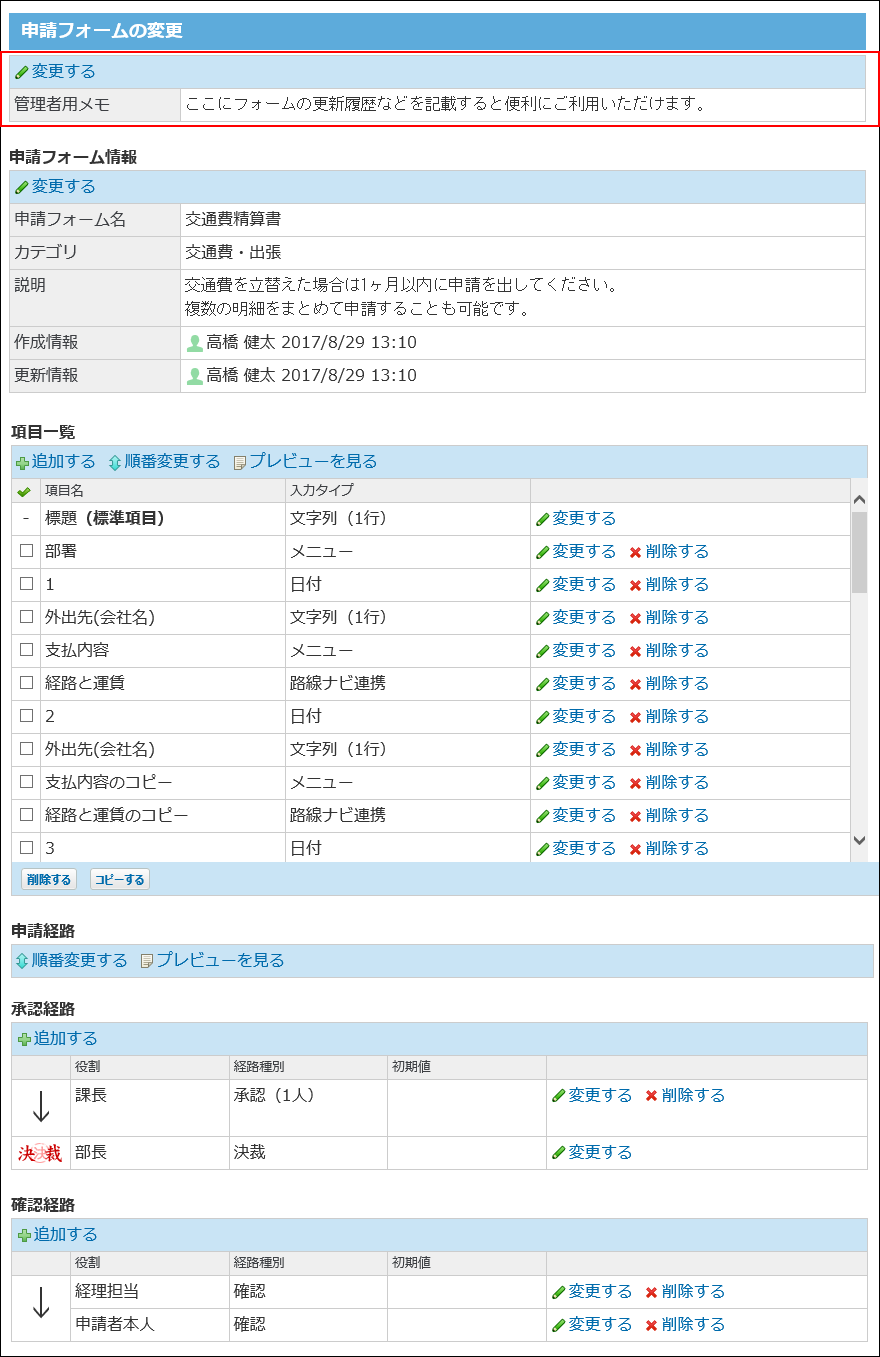880x1357 pixels.
Task: Click green plus icon in 確認経路
Action: point(24,1235)
